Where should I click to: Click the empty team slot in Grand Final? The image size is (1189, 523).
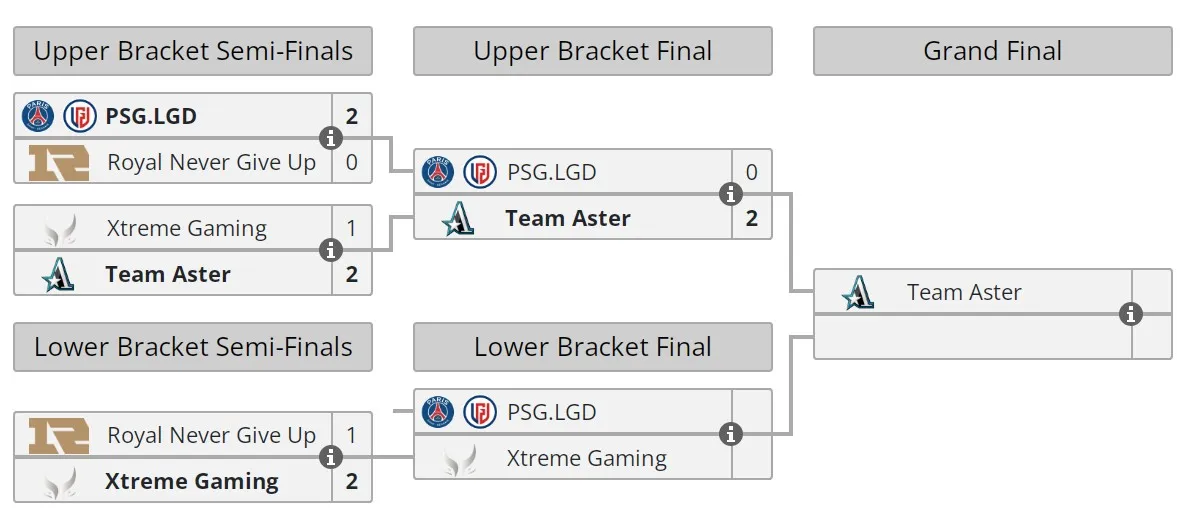[973, 337]
